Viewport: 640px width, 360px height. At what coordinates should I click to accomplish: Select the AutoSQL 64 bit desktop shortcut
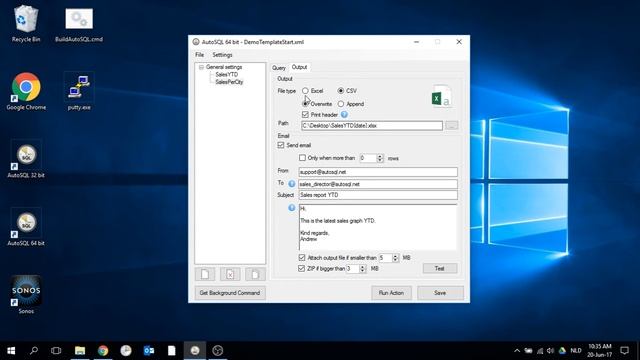pos(26,227)
